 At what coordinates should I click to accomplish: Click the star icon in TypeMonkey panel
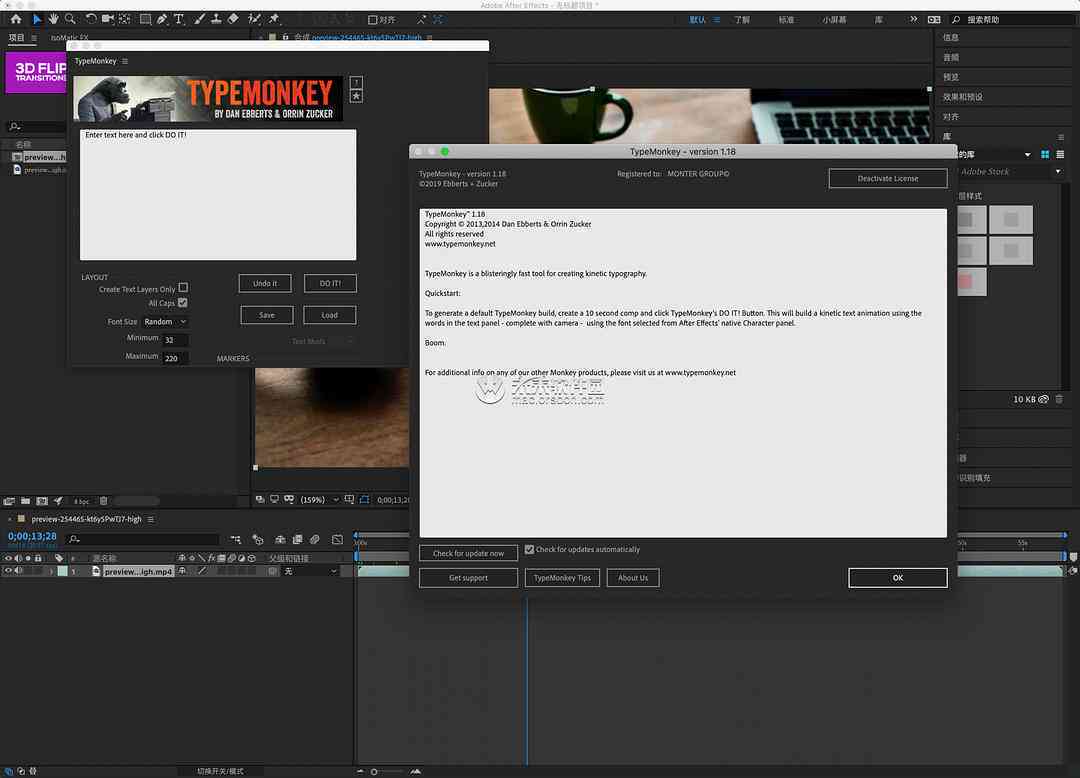click(356, 96)
